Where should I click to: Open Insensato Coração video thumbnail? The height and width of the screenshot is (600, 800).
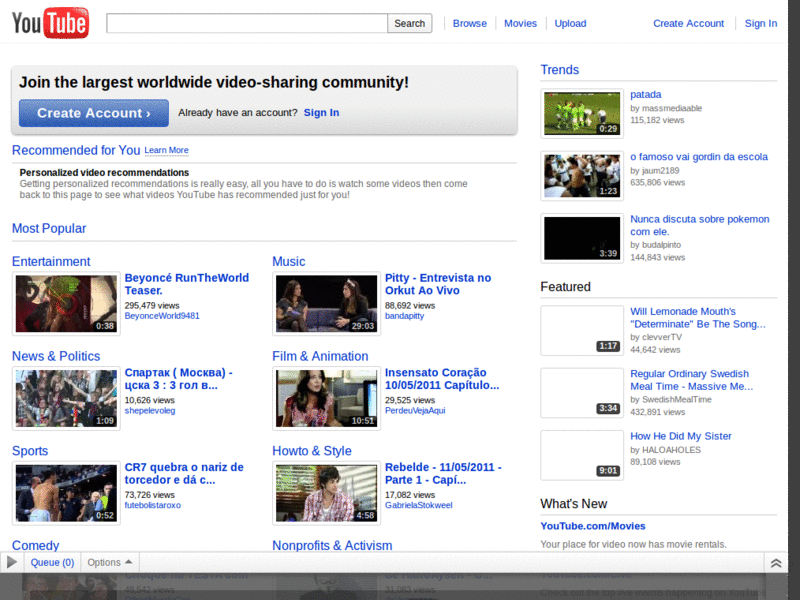(x=327, y=398)
